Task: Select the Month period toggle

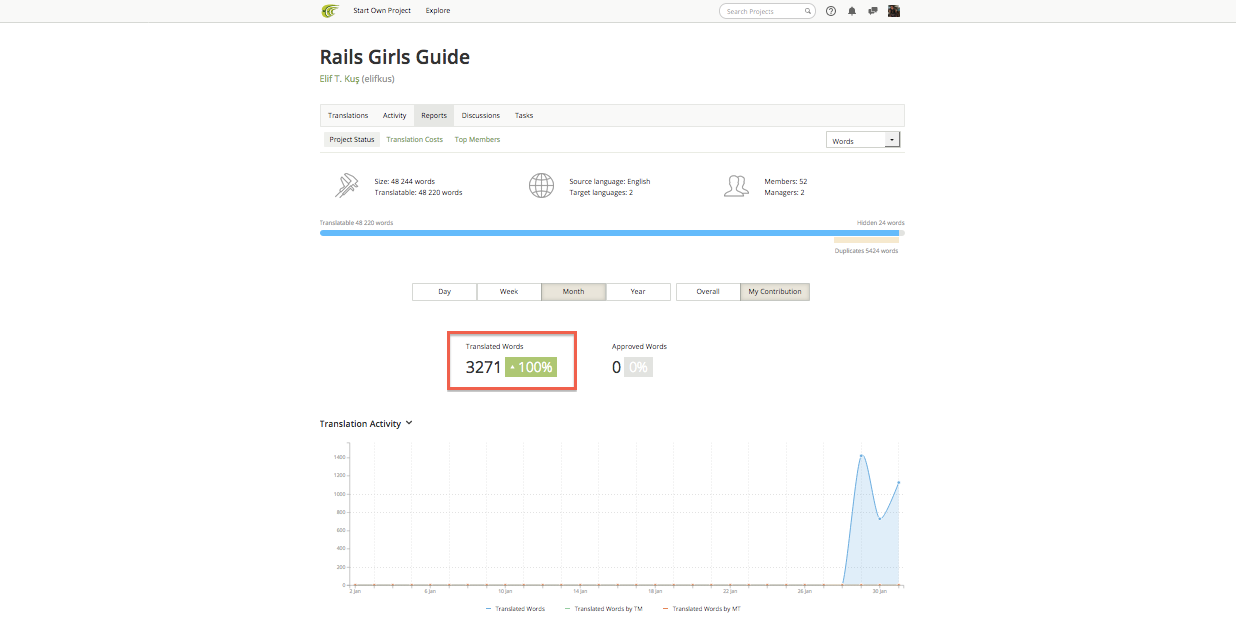Action: tap(573, 292)
